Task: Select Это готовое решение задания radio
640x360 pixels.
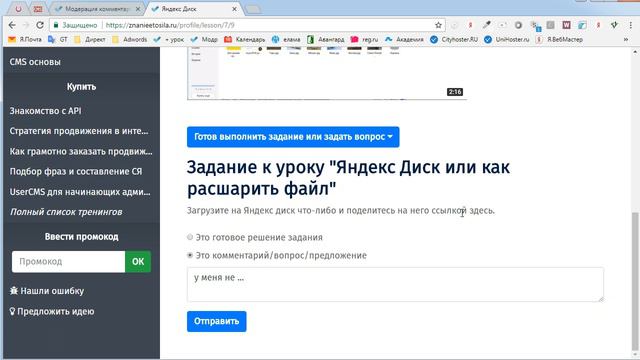Action: click(190, 237)
